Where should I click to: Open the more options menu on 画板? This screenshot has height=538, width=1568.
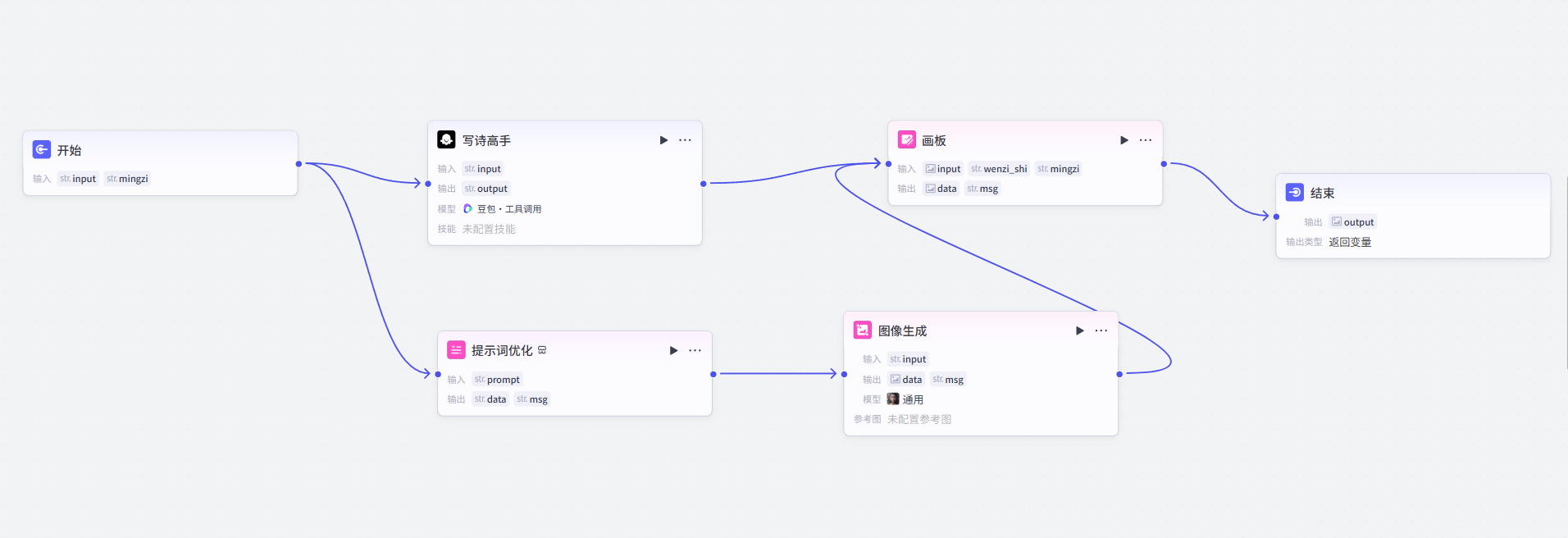[x=1145, y=140]
